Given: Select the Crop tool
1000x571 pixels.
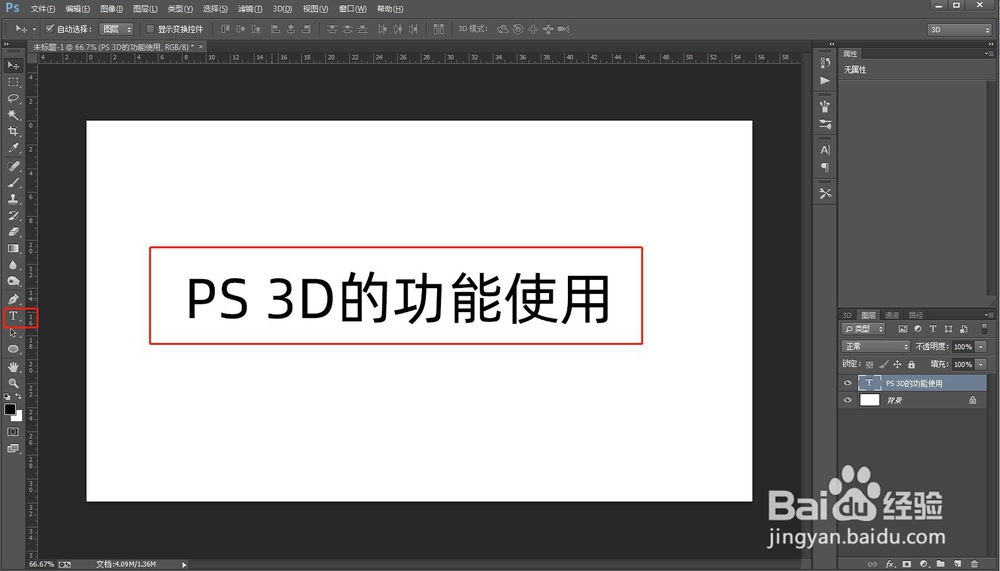Looking at the screenshot, I should point(13,131).
